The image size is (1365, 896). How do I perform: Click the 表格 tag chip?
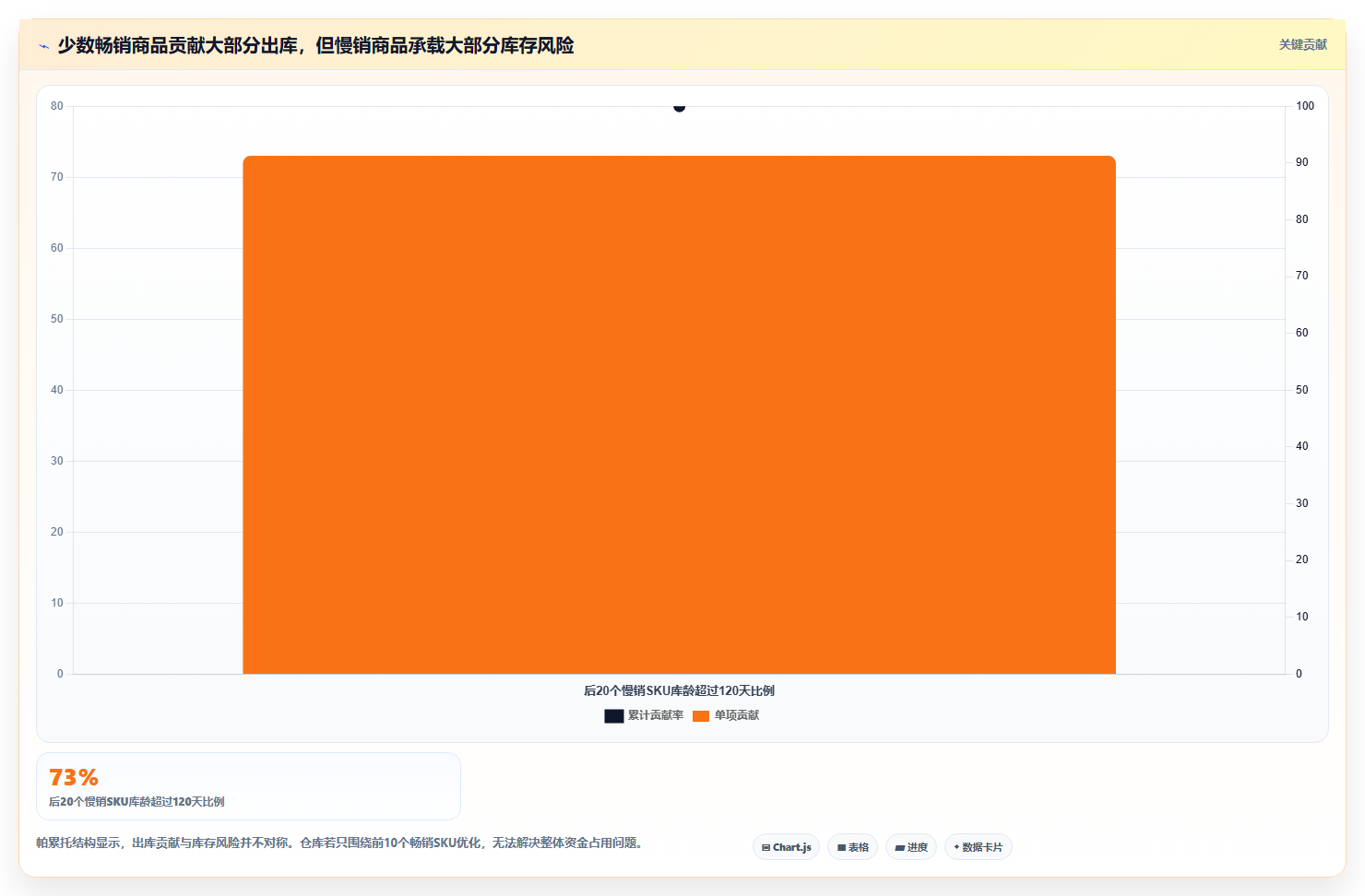click(x=852, y=847)
